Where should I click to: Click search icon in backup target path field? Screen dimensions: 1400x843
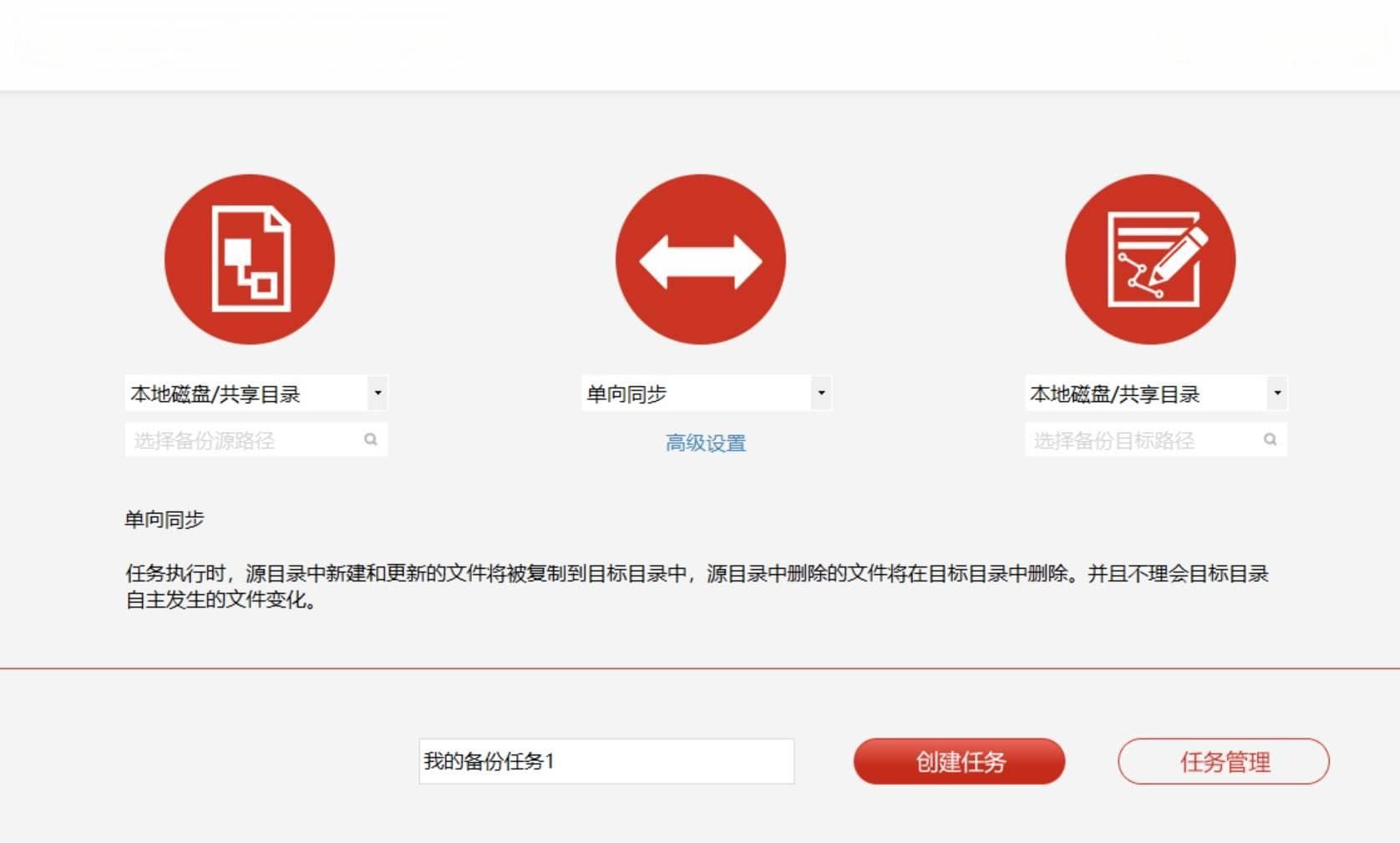(x=1271, y=439)
